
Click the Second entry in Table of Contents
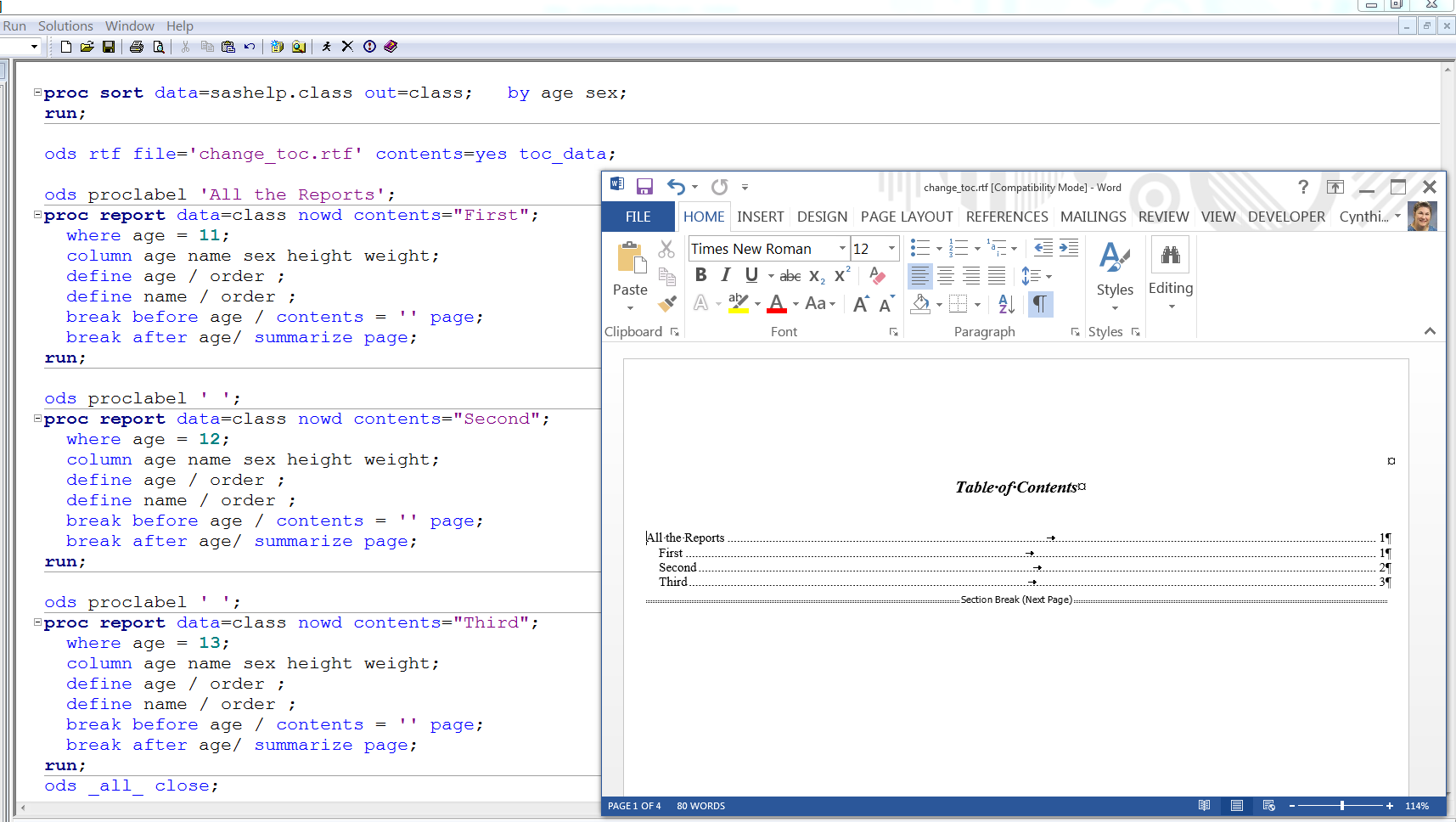(x=677, y=567)
